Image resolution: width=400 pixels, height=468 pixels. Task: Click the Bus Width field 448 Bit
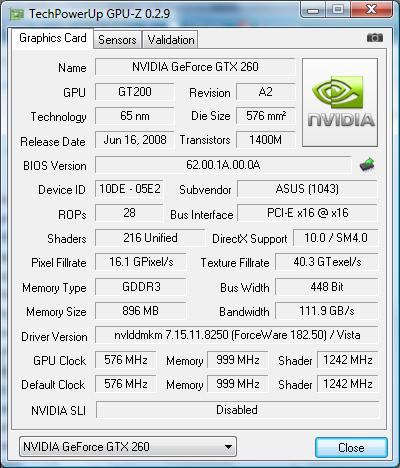327,287
